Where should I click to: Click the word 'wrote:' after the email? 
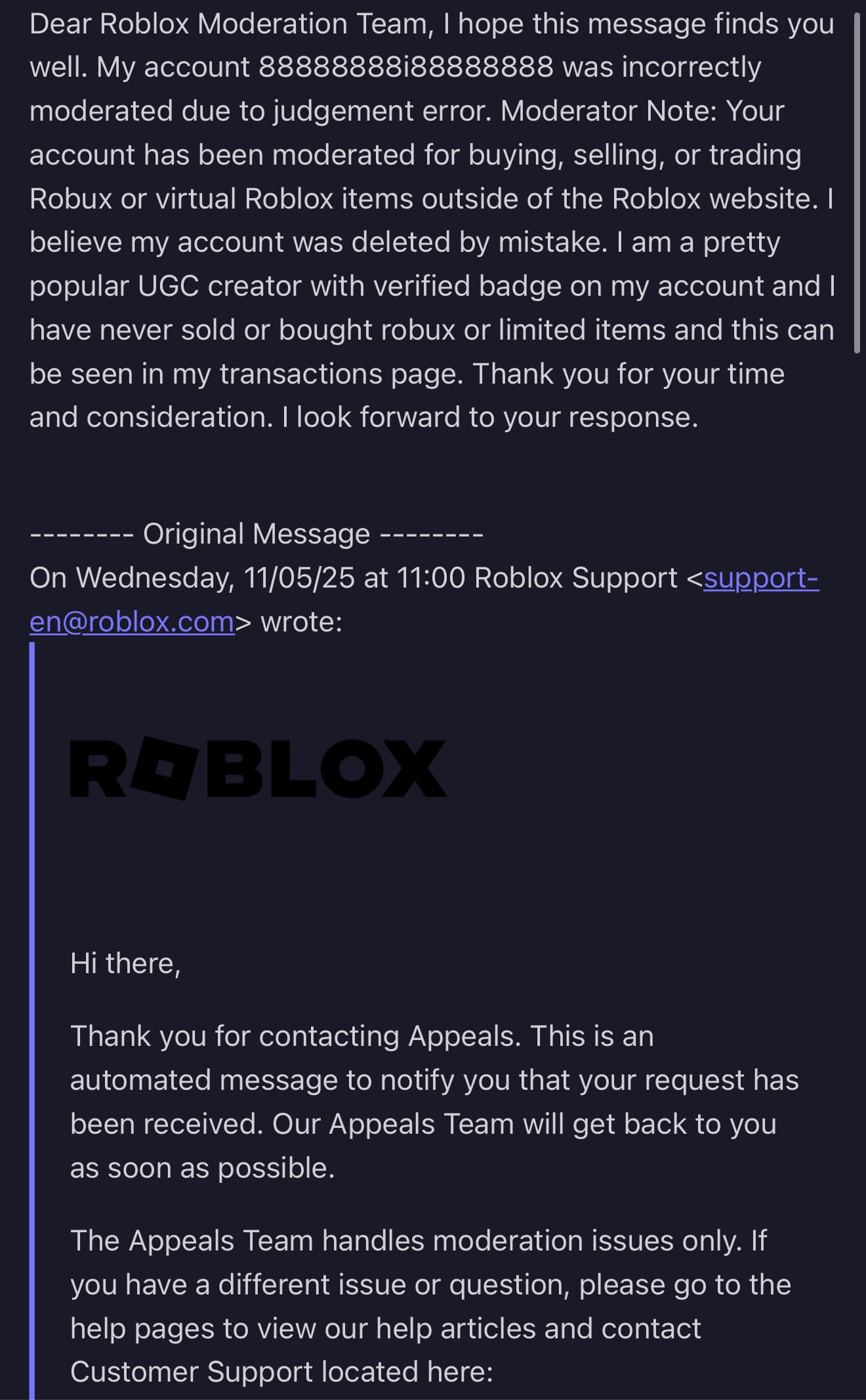[x=302, y=622]
